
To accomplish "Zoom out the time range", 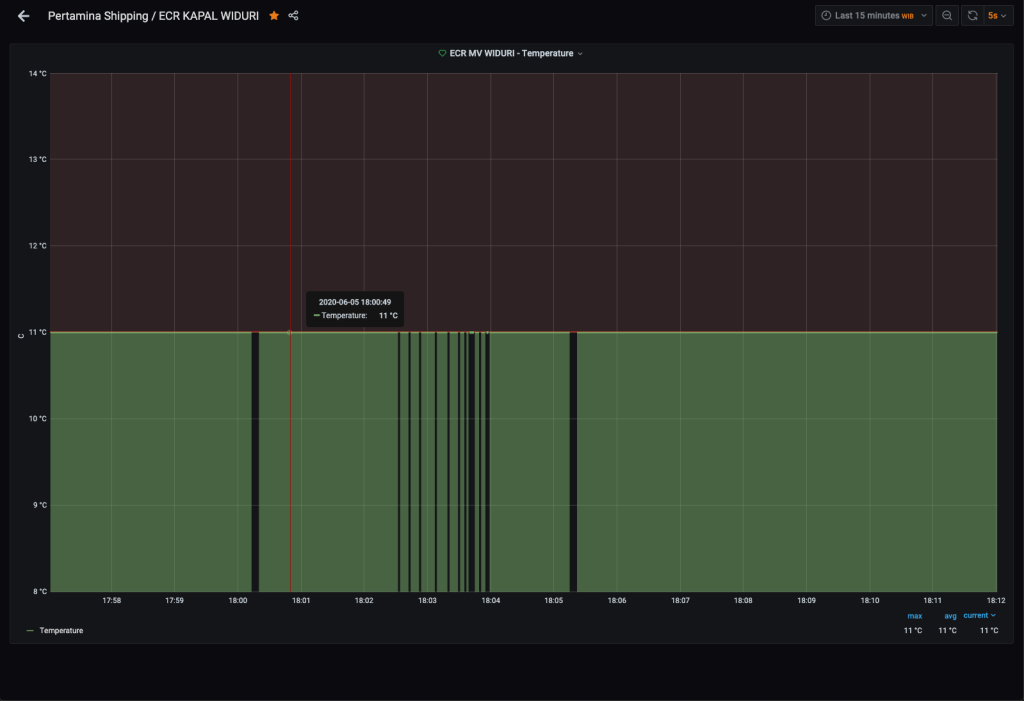I will (x=947, y=16).
